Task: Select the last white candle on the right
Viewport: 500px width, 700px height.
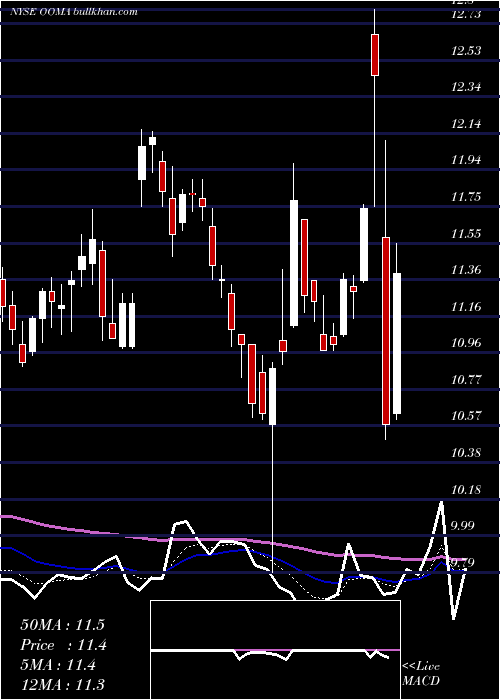Action: coord(396,343)
